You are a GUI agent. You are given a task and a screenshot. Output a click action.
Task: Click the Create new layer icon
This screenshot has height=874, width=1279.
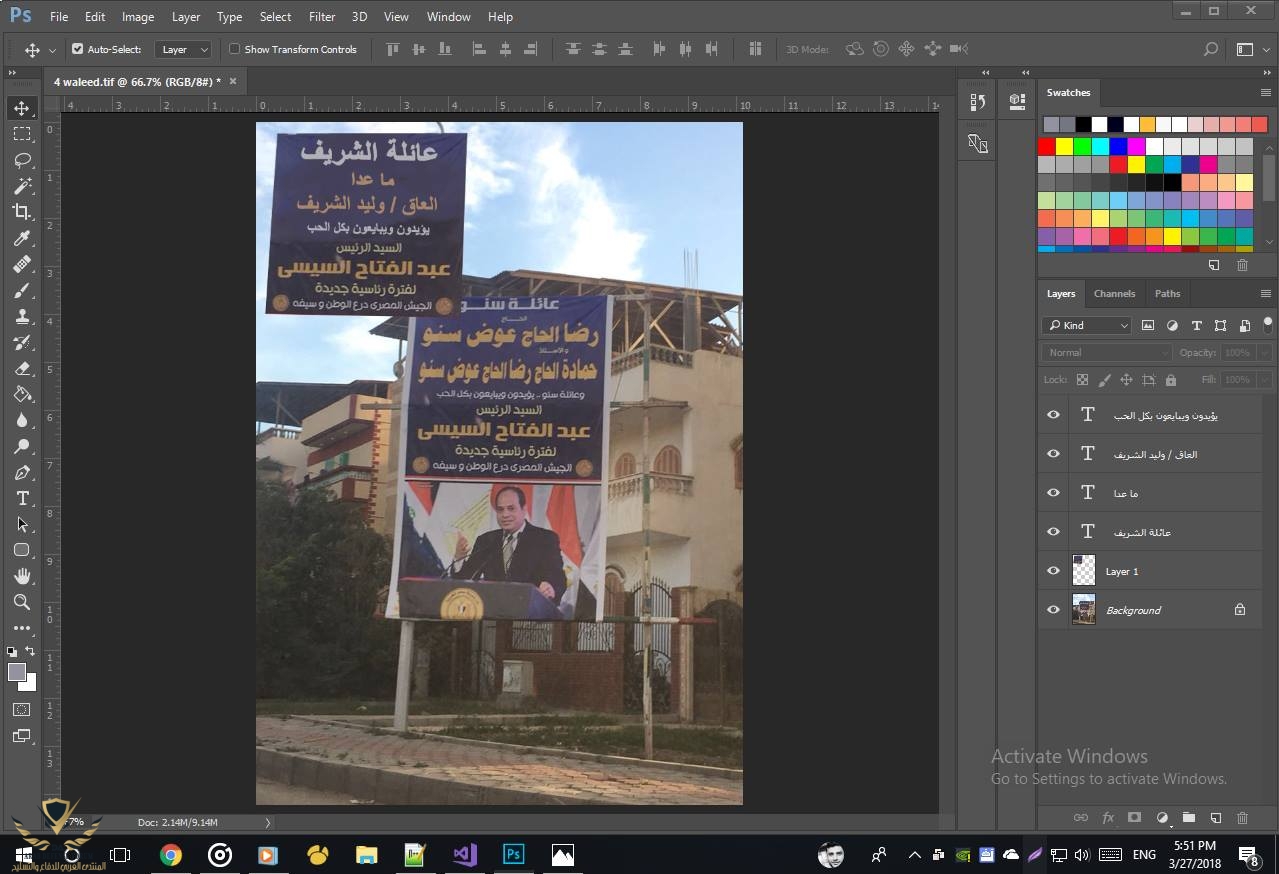(x=1216, y=817)
